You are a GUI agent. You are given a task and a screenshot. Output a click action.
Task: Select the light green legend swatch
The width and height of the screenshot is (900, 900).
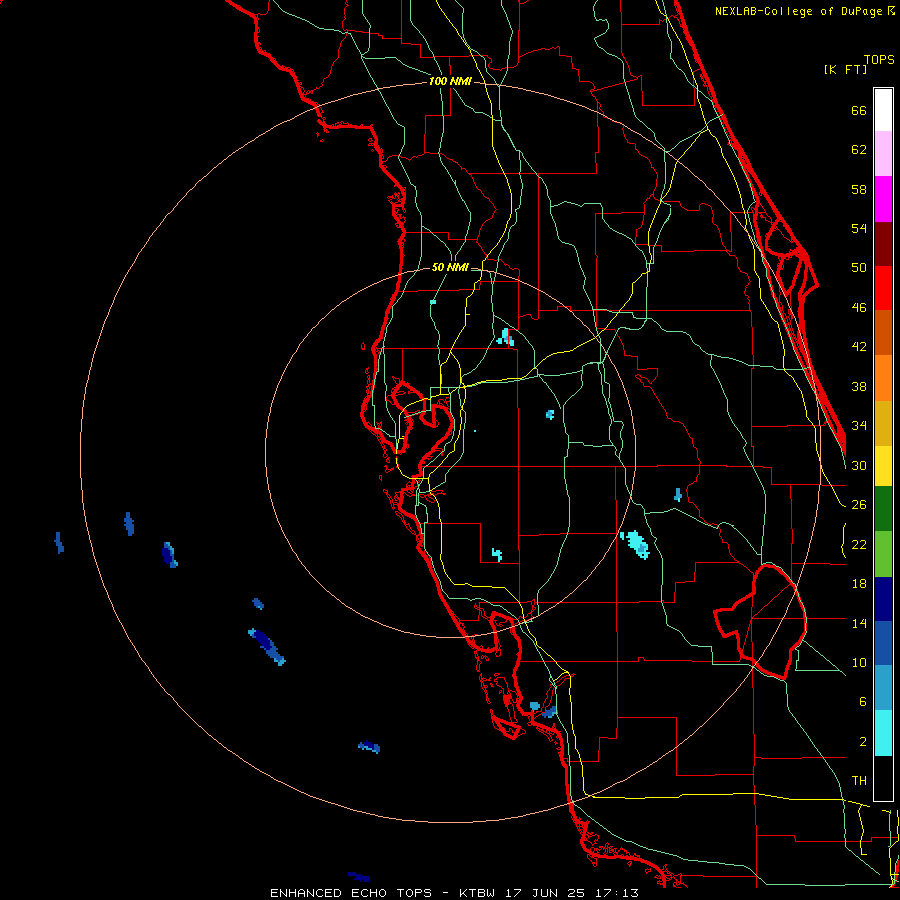point(883,554)
